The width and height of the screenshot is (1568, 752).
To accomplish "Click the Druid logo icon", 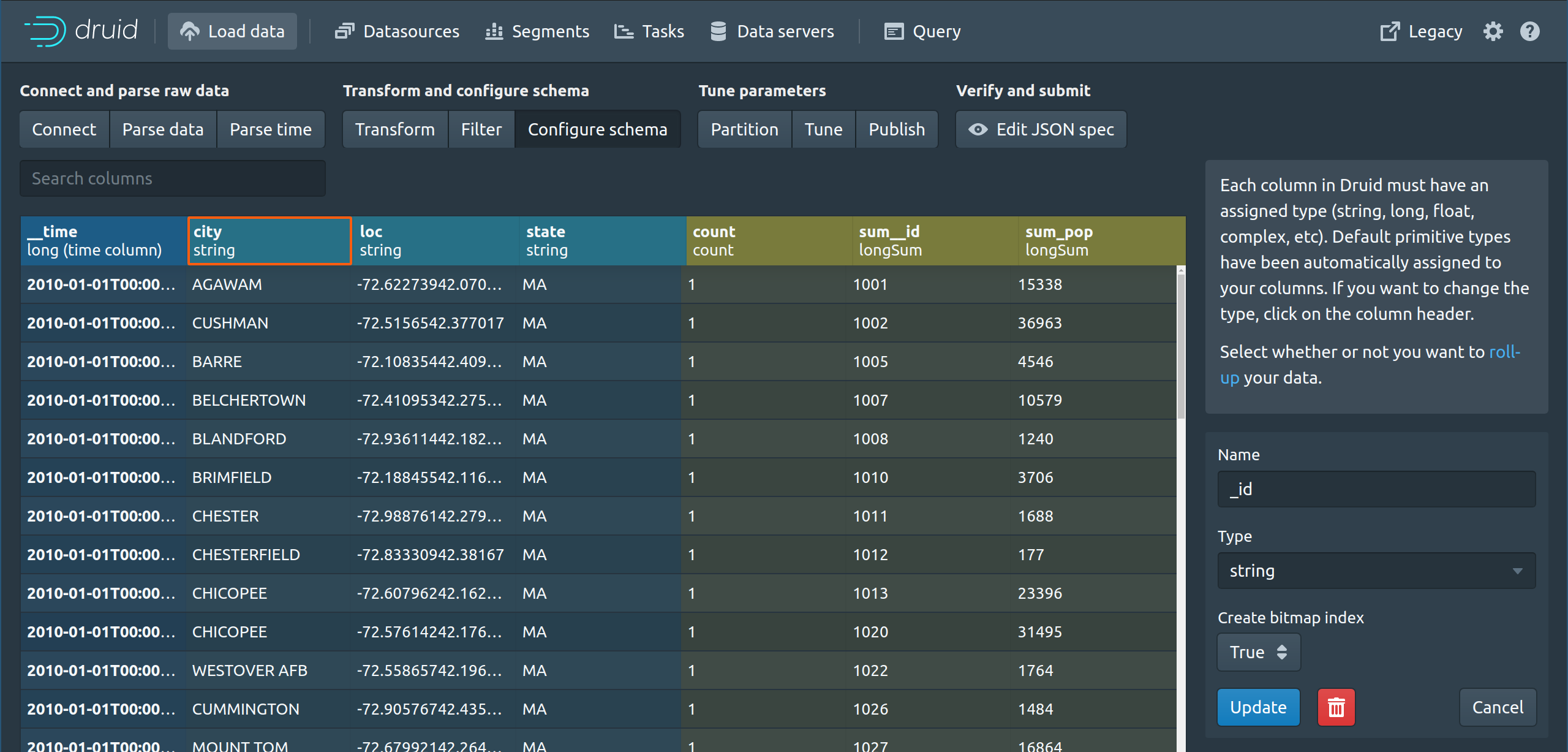I will coord(45,31).
